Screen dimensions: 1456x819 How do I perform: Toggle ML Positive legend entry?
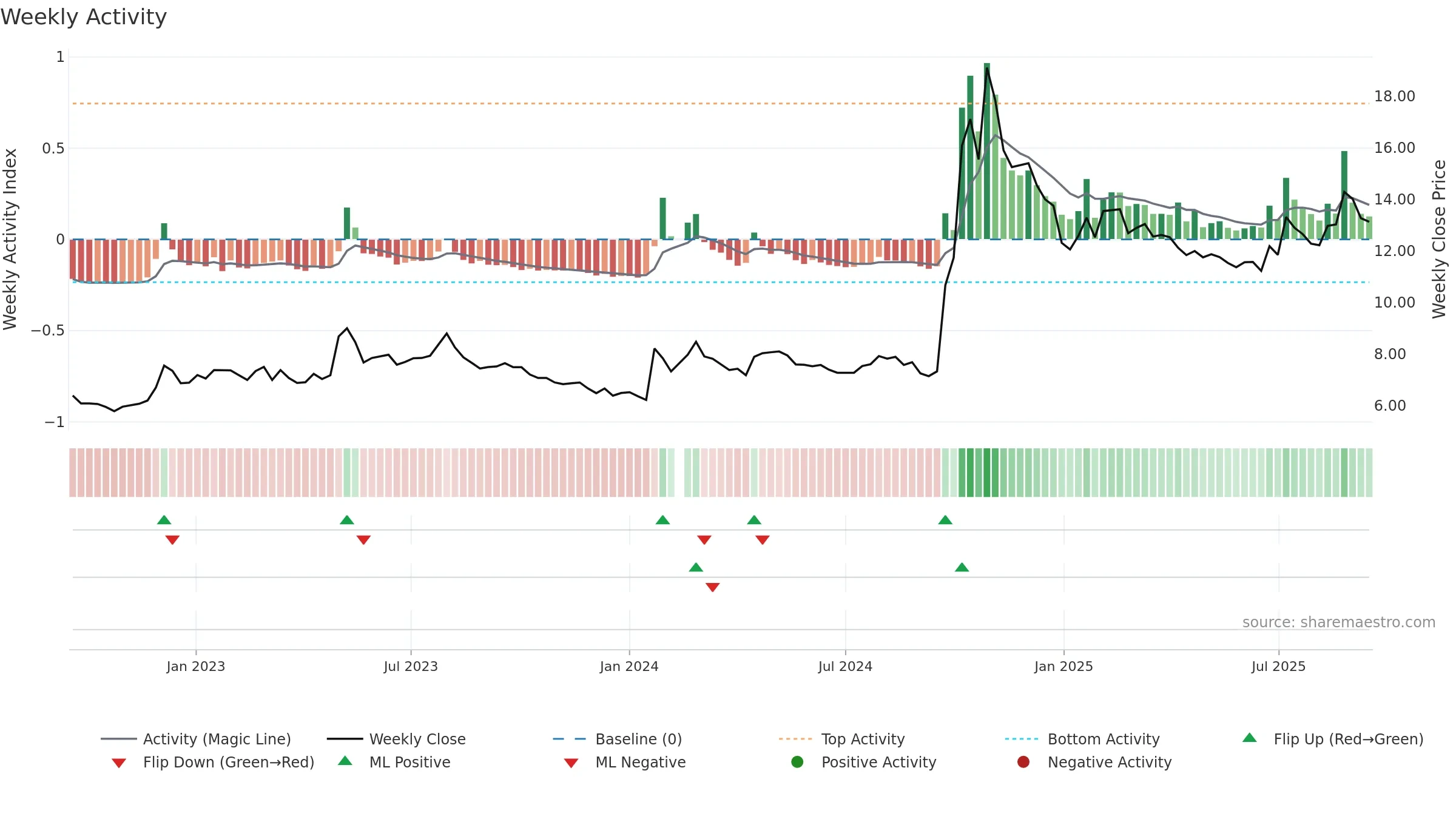click(394, 762)
